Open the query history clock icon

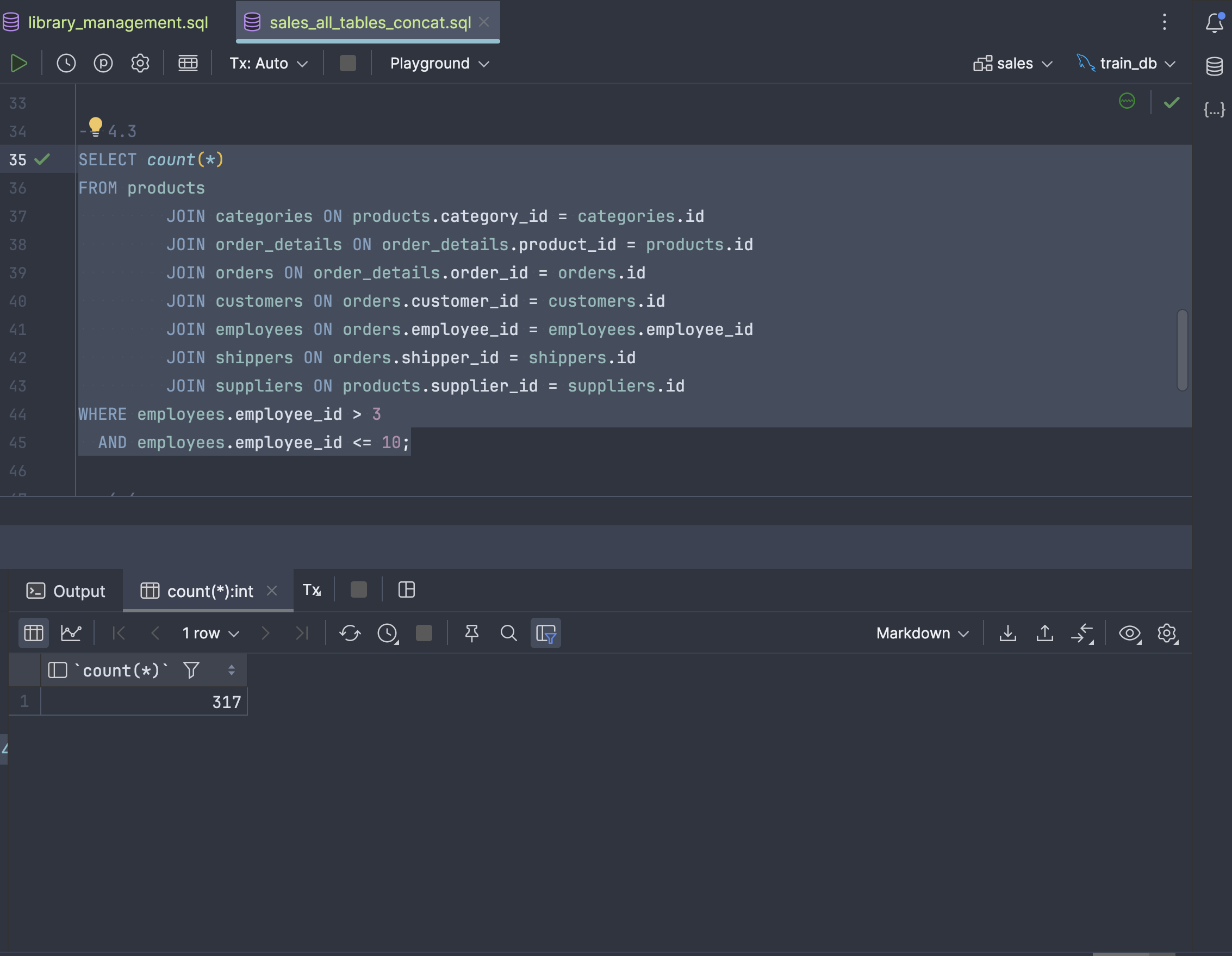click(x=66, y=63)
